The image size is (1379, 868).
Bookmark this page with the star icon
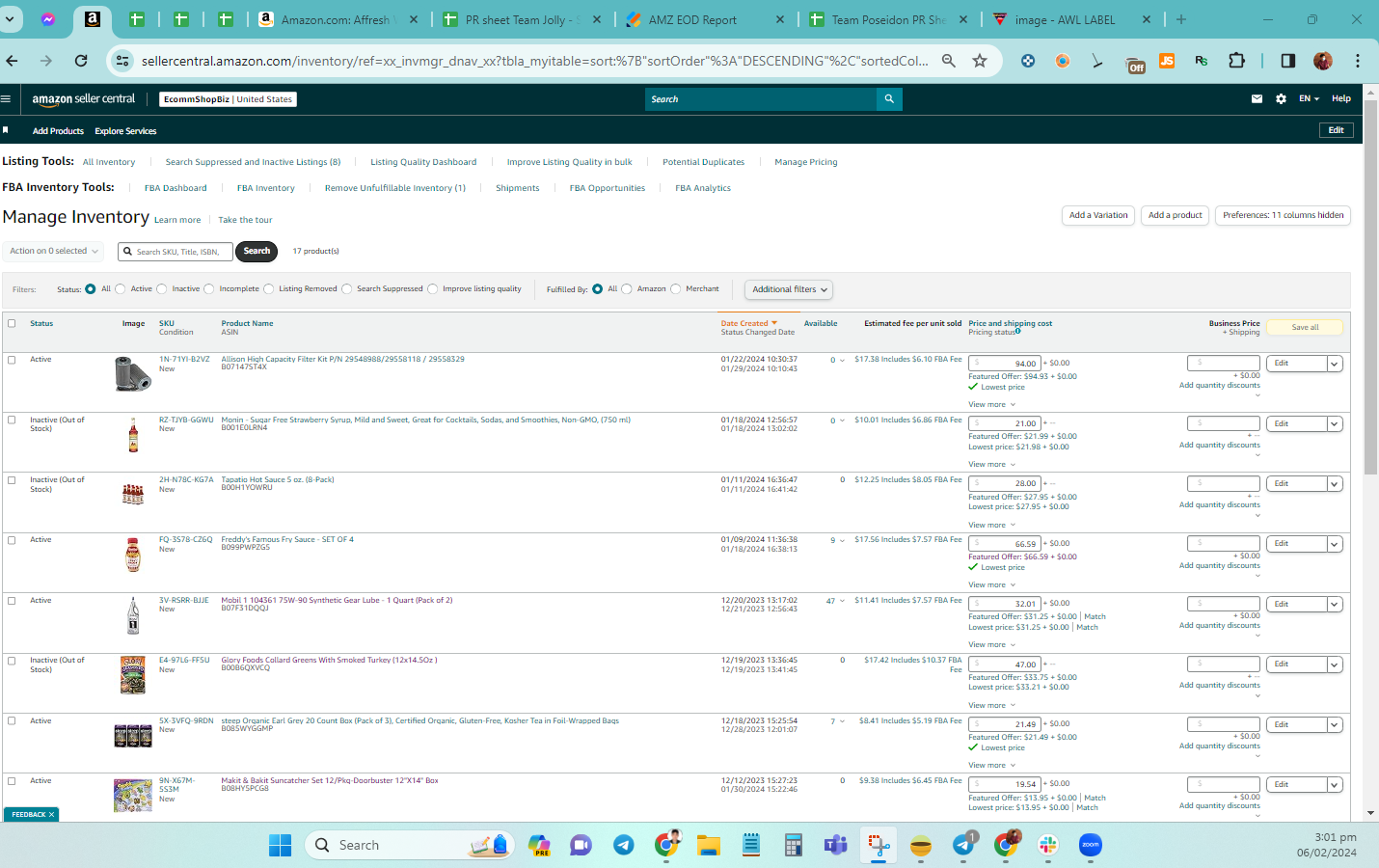coord(980,61)
